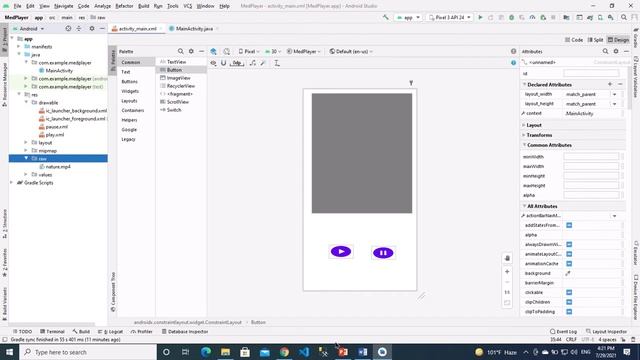Click the project panel settings gear
This screenshot has width=640, height=360.
pyautogui.click(x=92, y=29)
